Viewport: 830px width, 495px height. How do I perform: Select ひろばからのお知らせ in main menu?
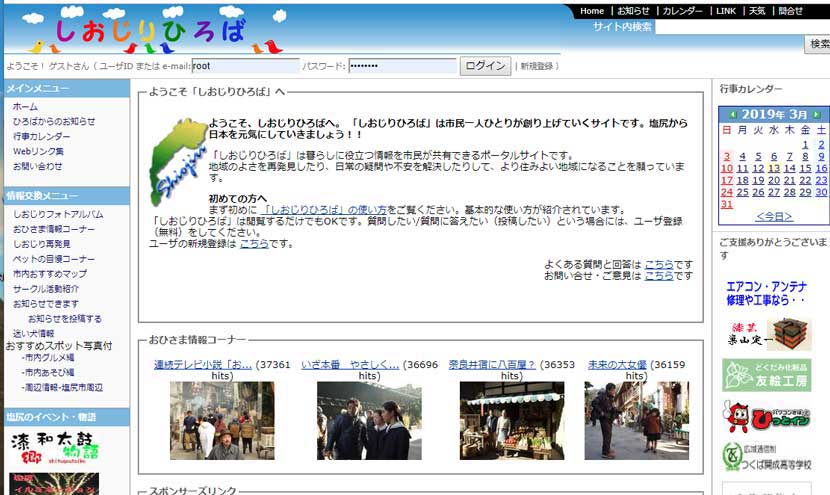[x=54, y=122]
